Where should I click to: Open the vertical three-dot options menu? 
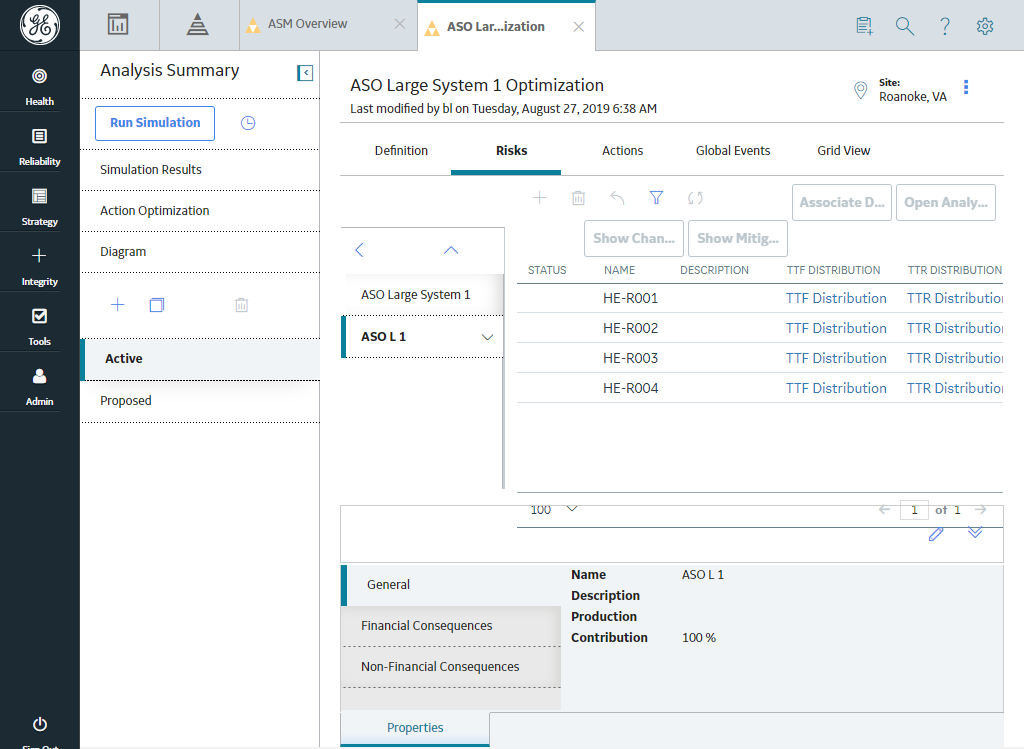966,87
